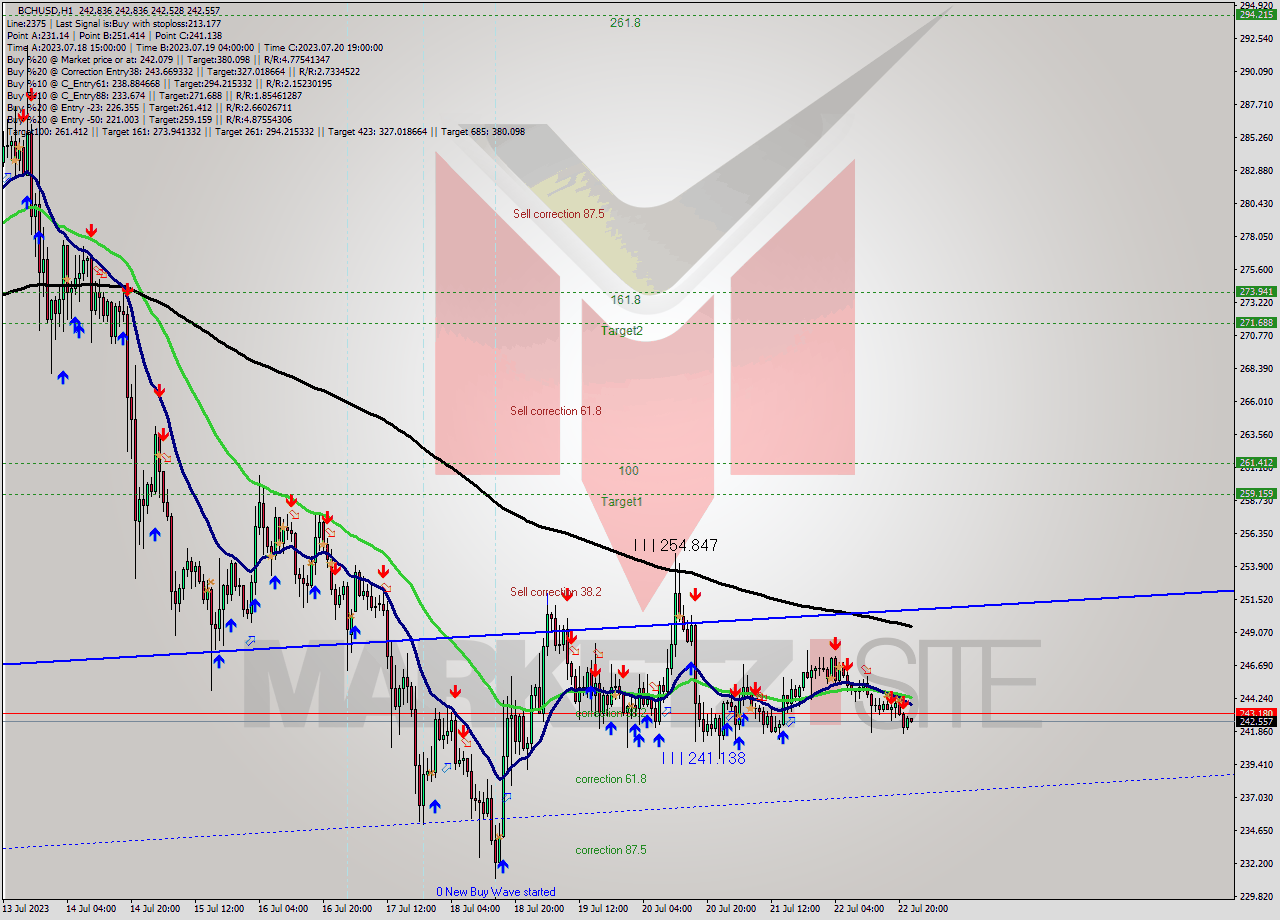Click the '20 Jul 04:00' time axis label

(667, 909)
